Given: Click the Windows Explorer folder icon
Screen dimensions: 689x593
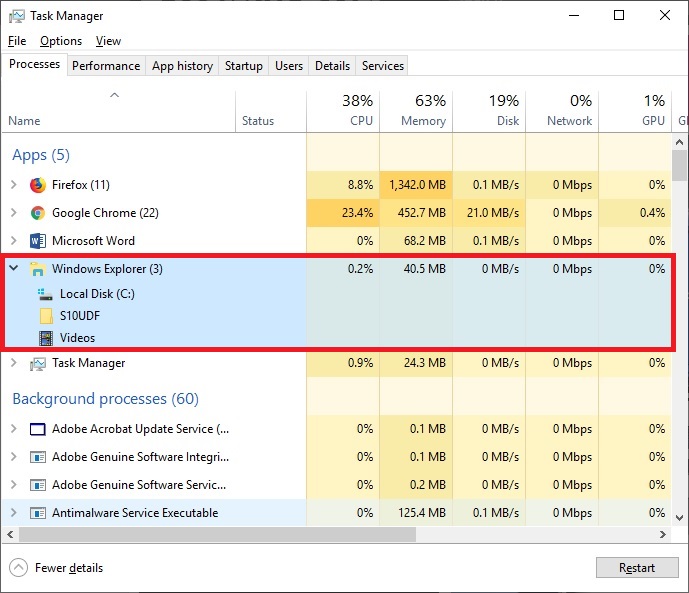Looking at the screenshot, I should pyautogui.click(x=38, y=269).
